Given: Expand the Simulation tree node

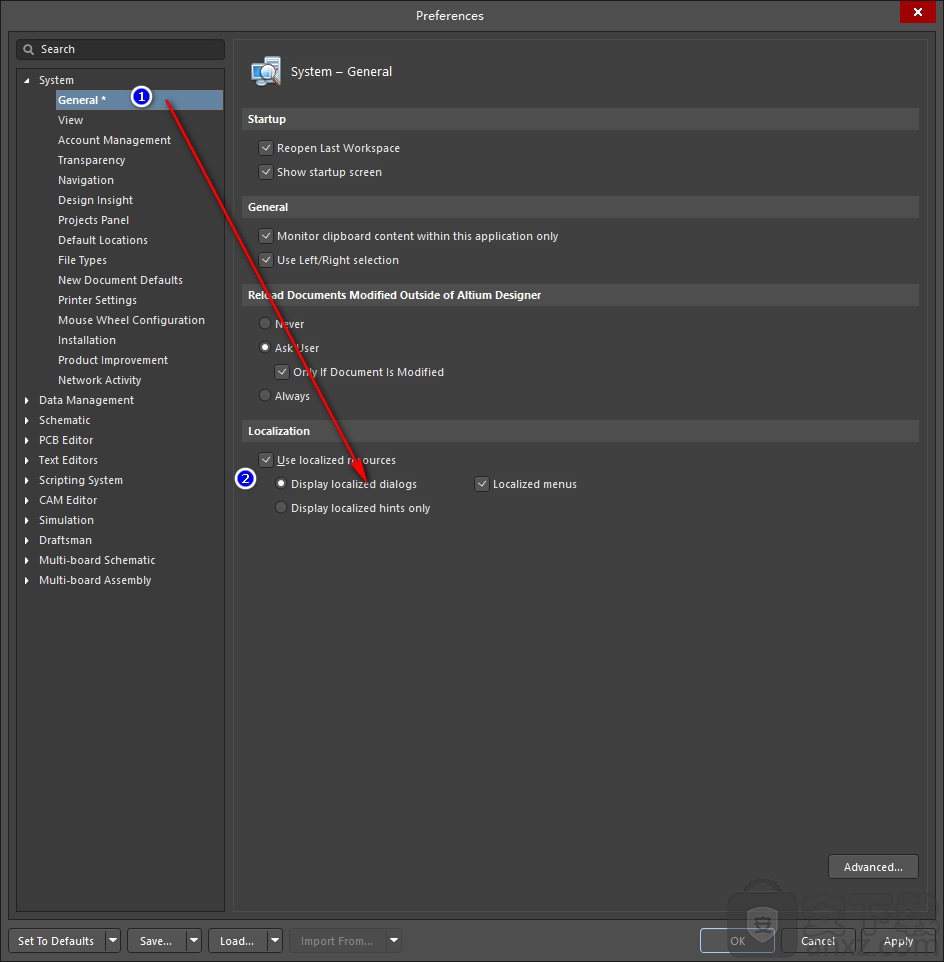Looking at the screenshot, I should point(26,520).
